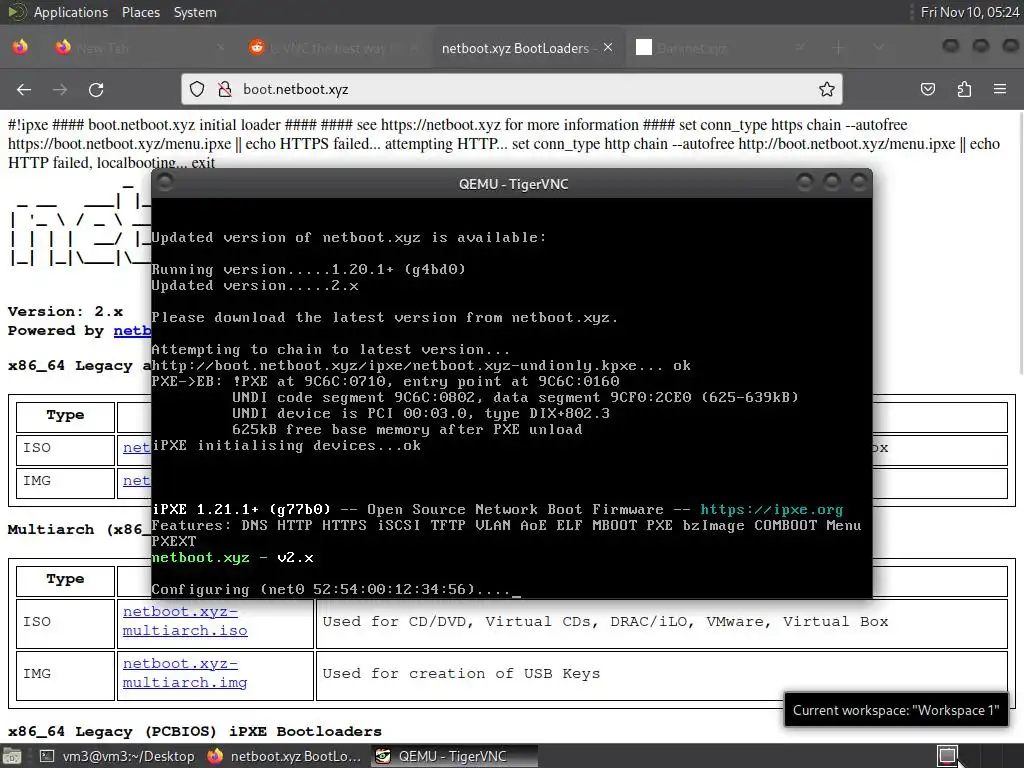
Task: Click the workspace switcher icon in bottom panel
Action: 947,756
